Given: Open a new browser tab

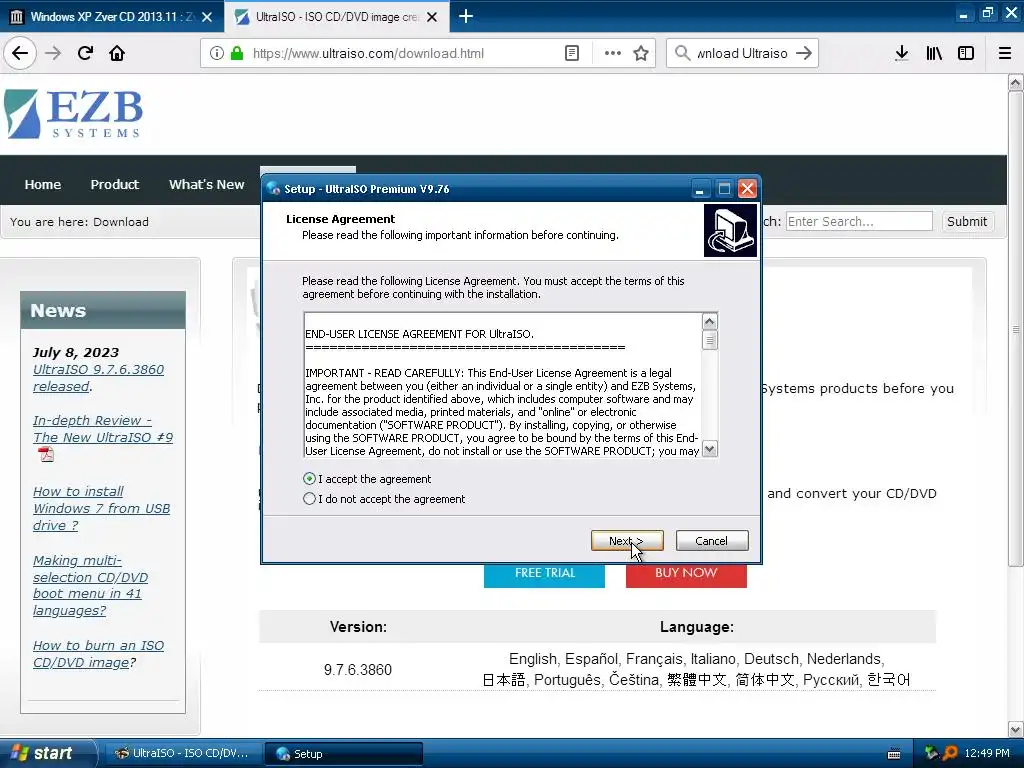Looking at the screenshot, I should click(466, 16).
